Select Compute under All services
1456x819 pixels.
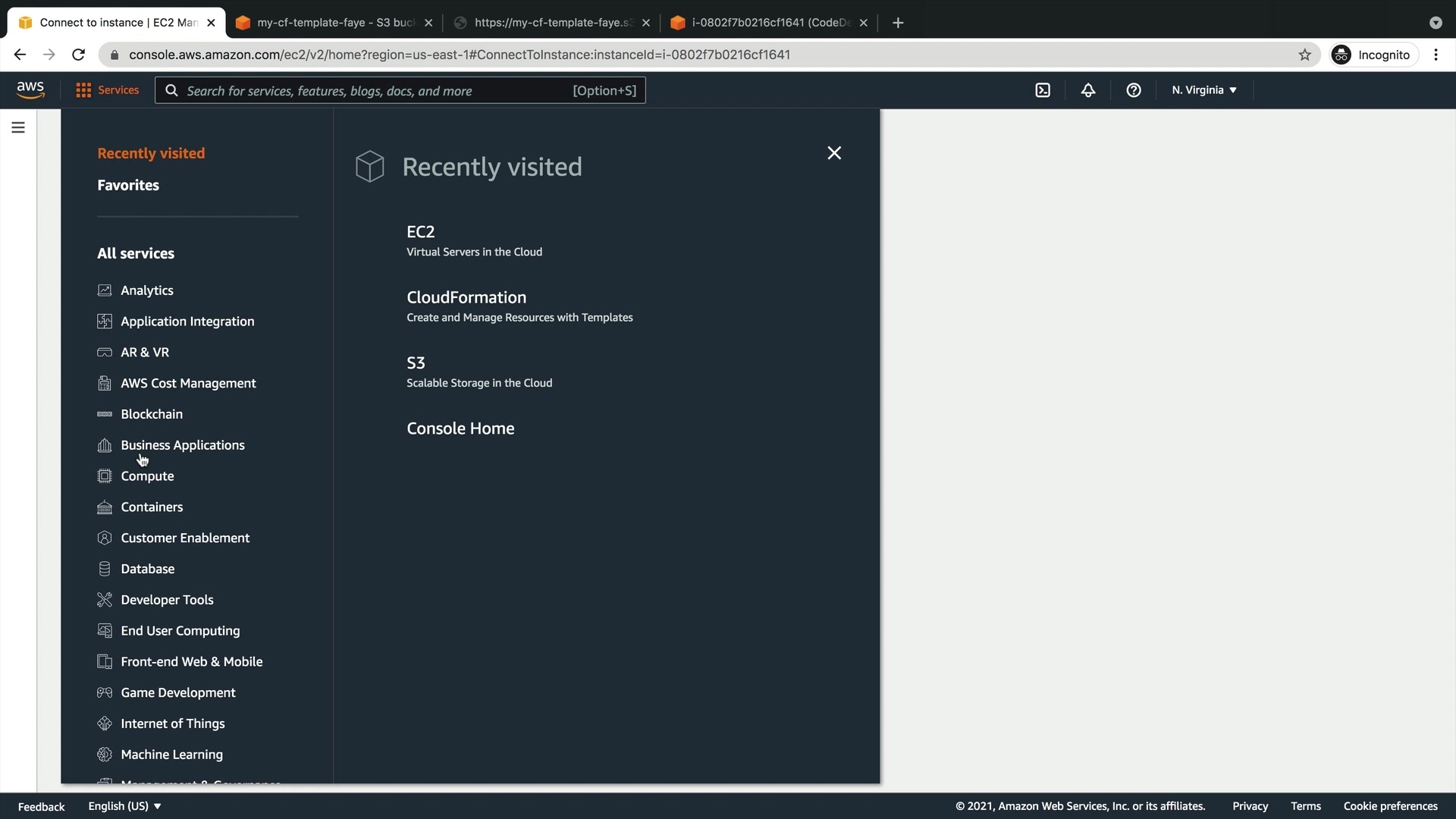click(147, 476)
